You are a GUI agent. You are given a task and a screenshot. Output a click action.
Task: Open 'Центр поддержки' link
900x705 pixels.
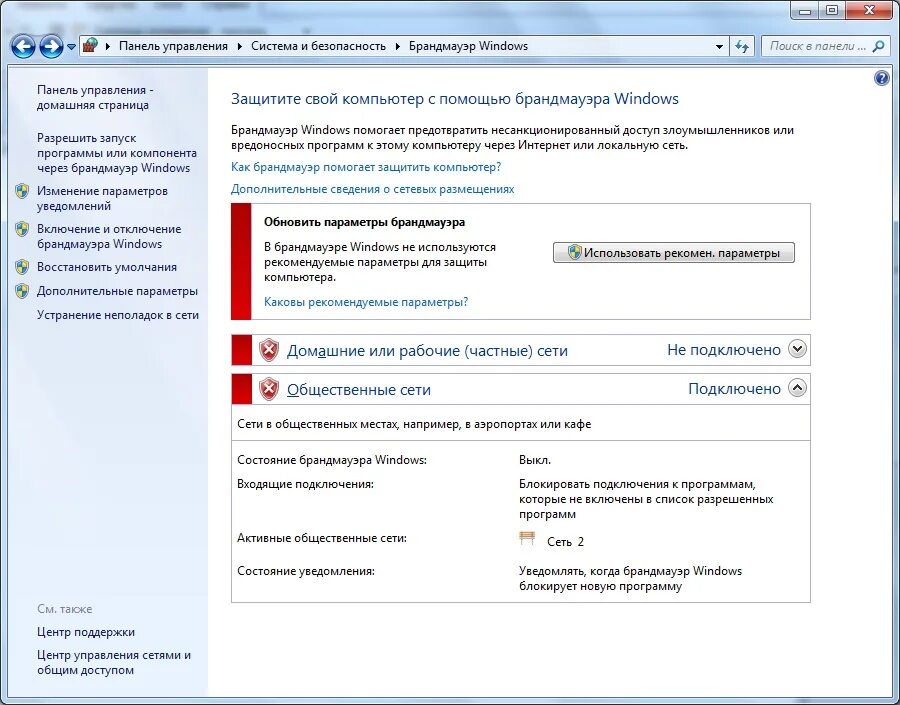[86, 632]
